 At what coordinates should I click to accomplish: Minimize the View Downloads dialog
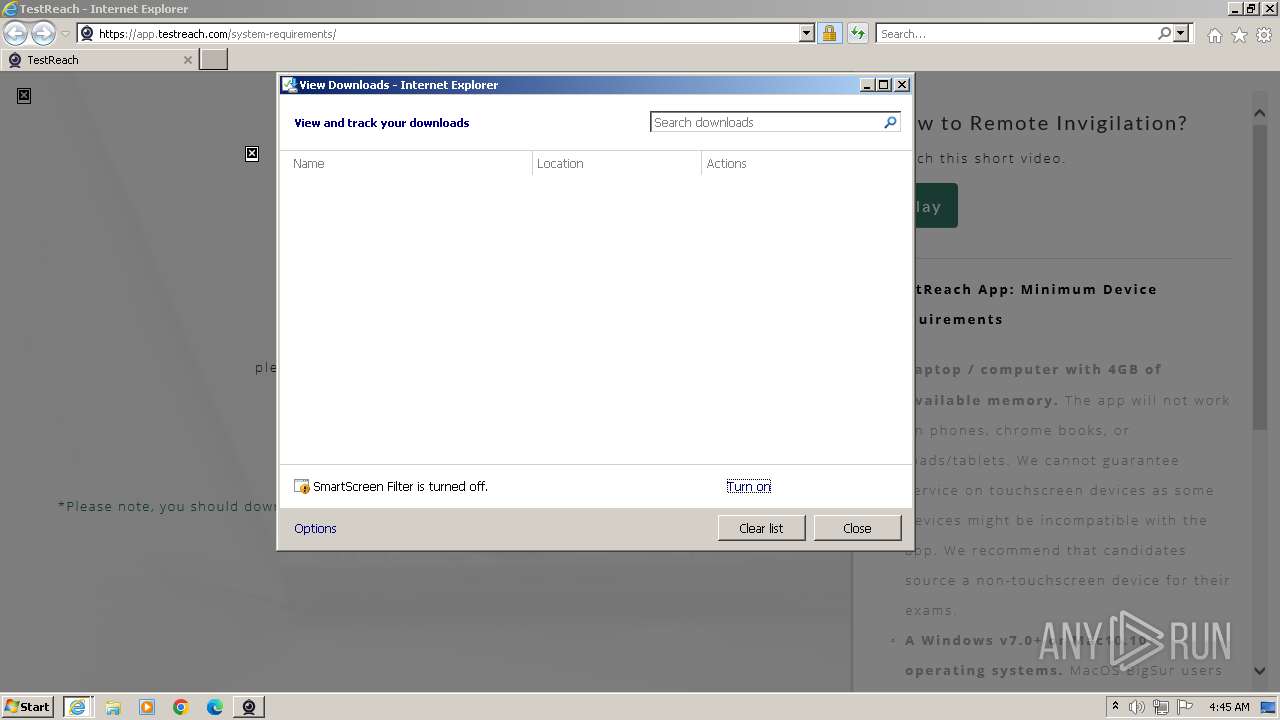point(868,85)
